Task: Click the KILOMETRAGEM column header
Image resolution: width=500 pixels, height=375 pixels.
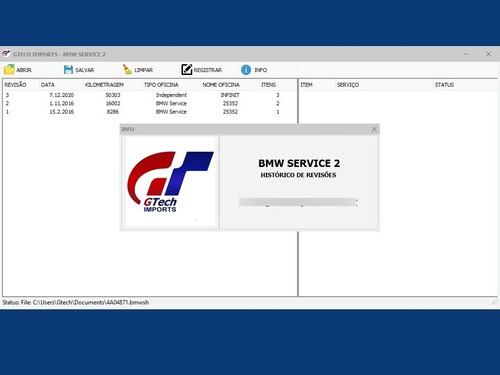Action: [x=104, y=85]
